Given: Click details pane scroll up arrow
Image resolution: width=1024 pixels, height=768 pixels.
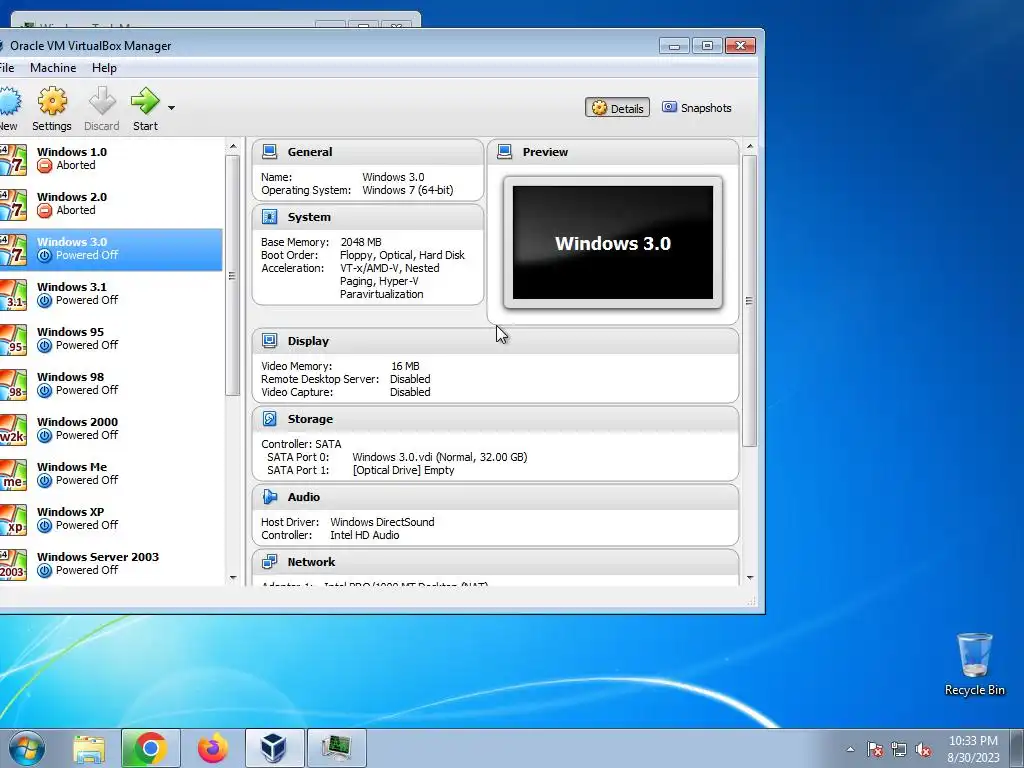Looking at the screenshot, I should pyautogui.click(x=750, y=147).
